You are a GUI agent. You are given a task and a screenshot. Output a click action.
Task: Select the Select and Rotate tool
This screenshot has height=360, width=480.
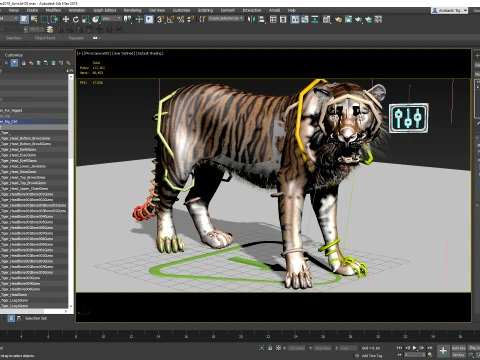click(76, 19)
